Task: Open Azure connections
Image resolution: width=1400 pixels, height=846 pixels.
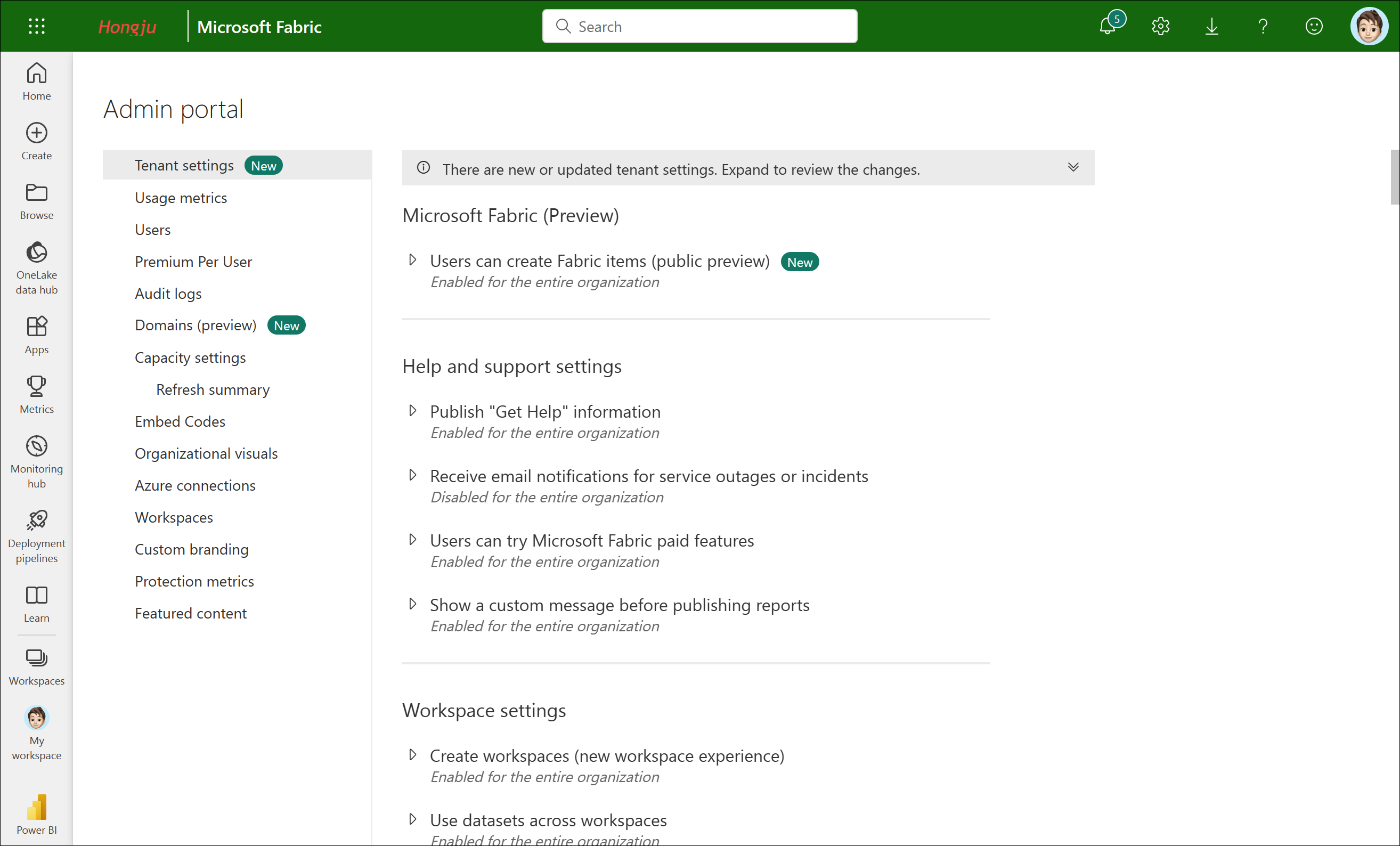Action: pos(195,485)
